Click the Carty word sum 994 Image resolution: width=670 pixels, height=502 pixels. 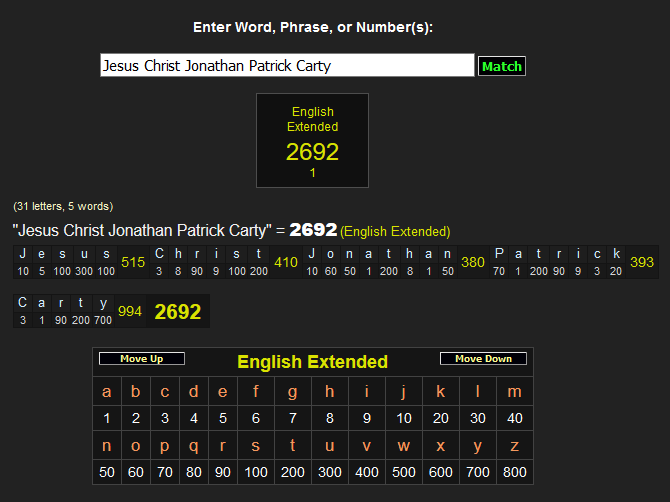pos(130,311)
